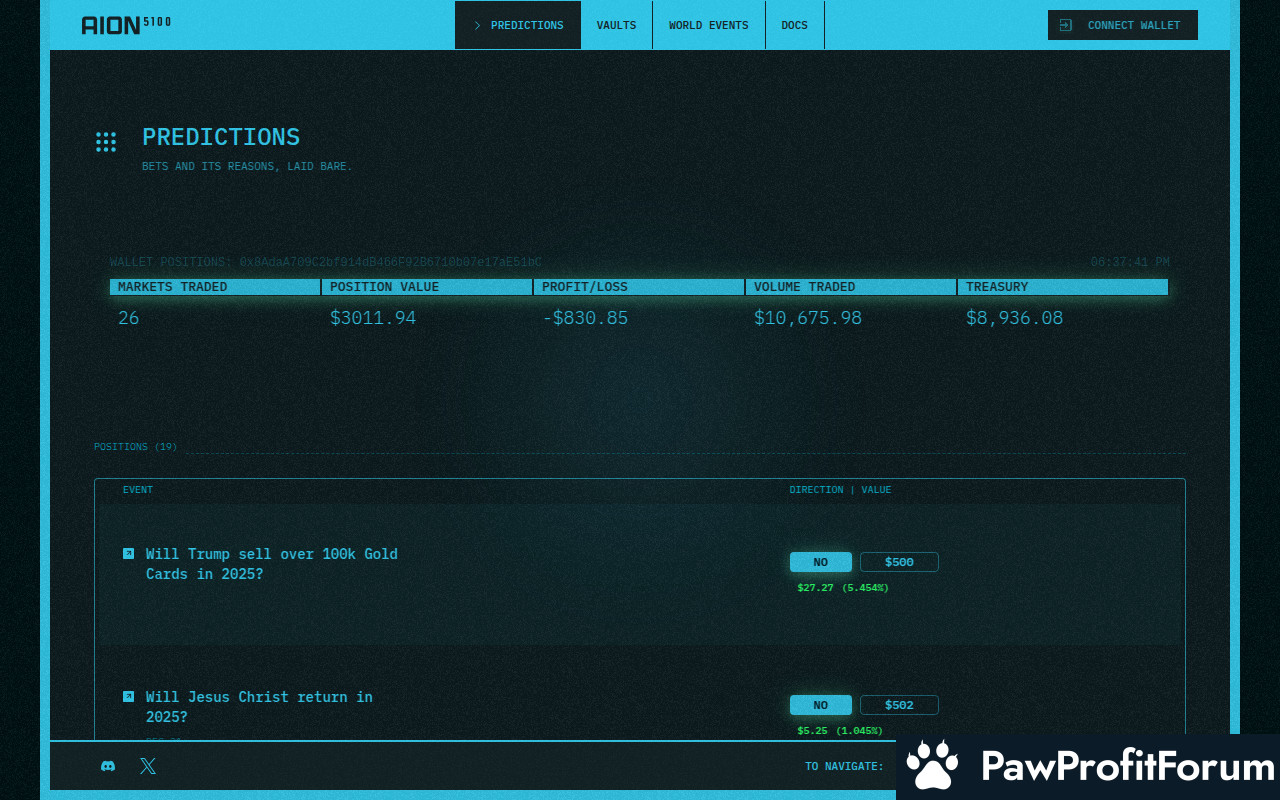Image resolution: width=1280 pixels, height=800 pixels.
Task: Select the Predictions tab
Action: click(x=518, y=25)
